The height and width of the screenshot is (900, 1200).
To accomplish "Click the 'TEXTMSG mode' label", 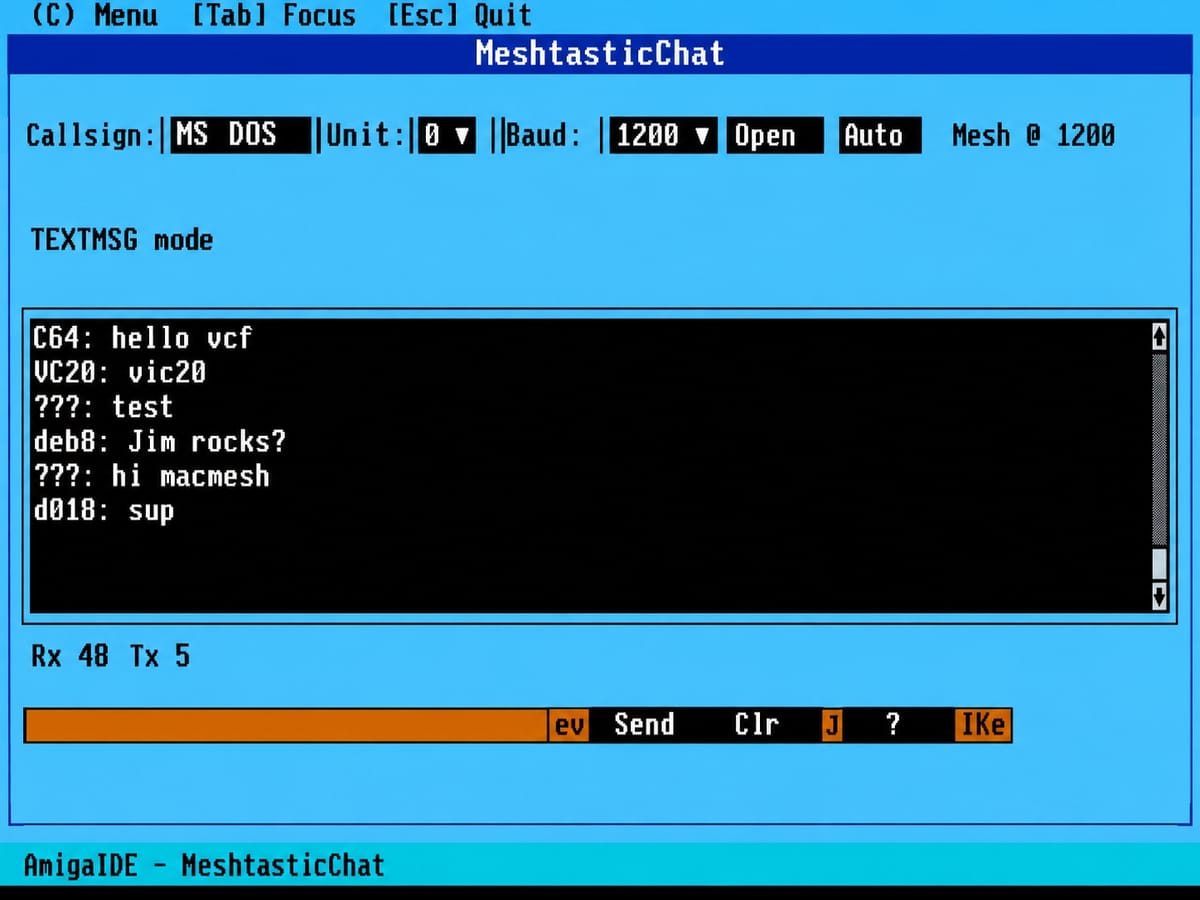I will [122, 240].
